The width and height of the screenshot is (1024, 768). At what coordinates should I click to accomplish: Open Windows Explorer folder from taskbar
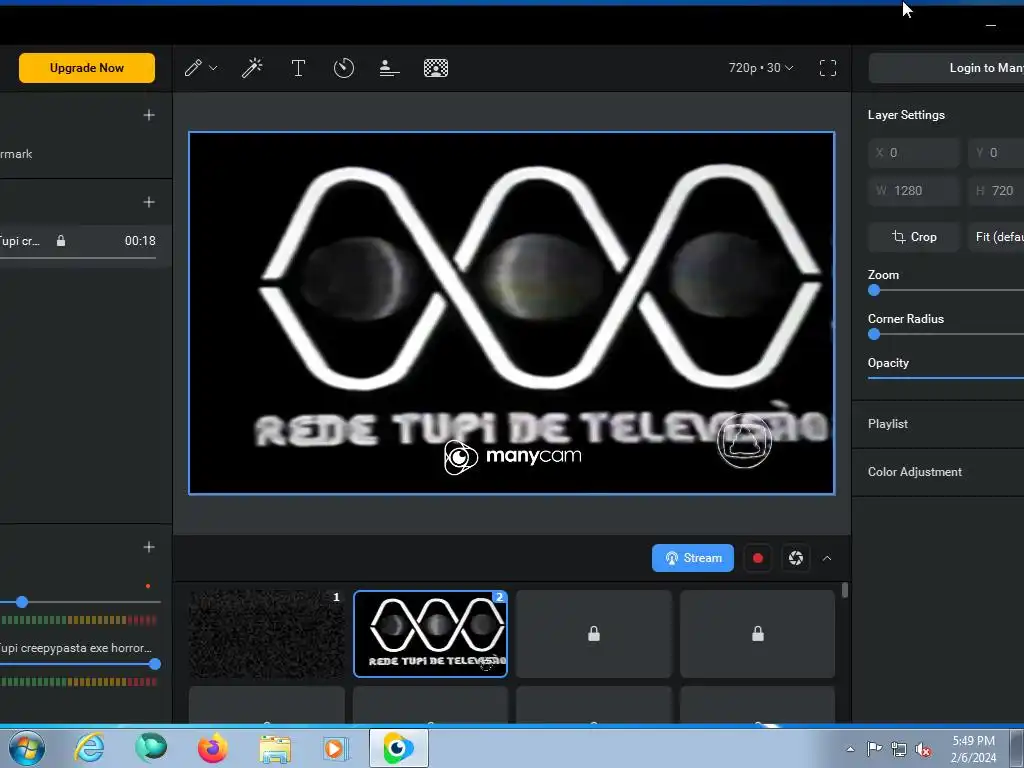275,748
